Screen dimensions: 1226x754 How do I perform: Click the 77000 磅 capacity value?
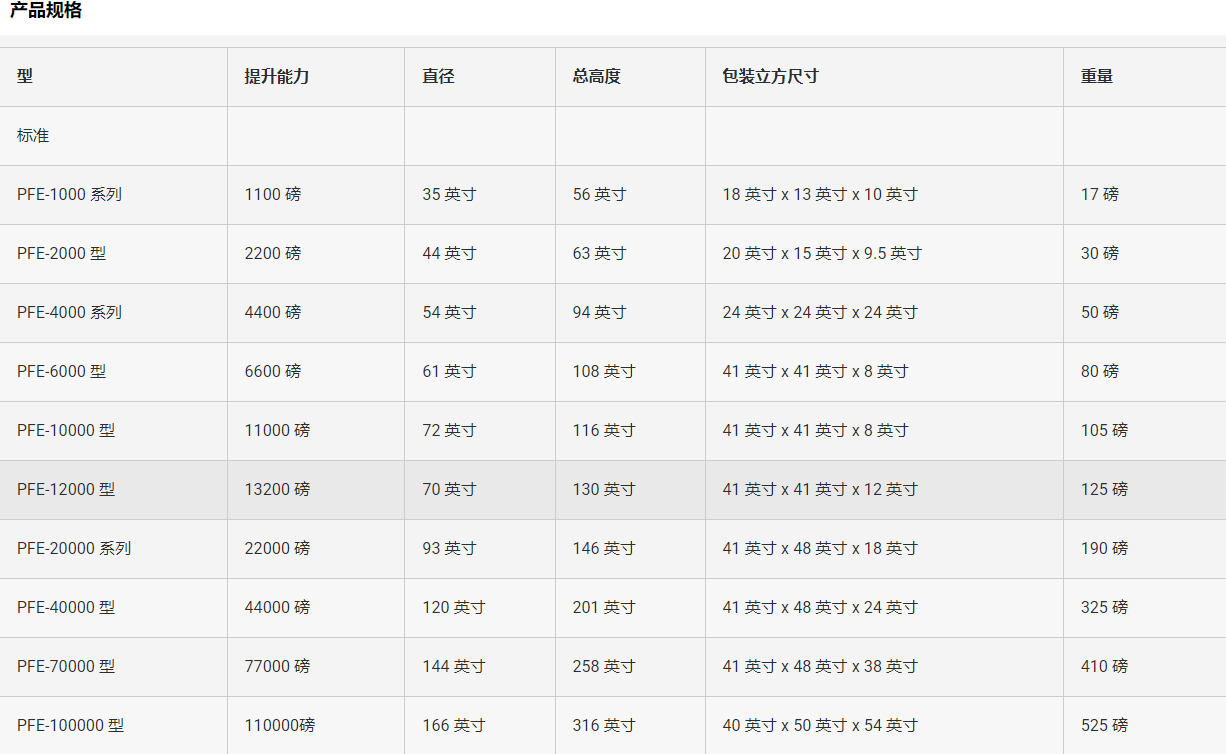(277, 666)
